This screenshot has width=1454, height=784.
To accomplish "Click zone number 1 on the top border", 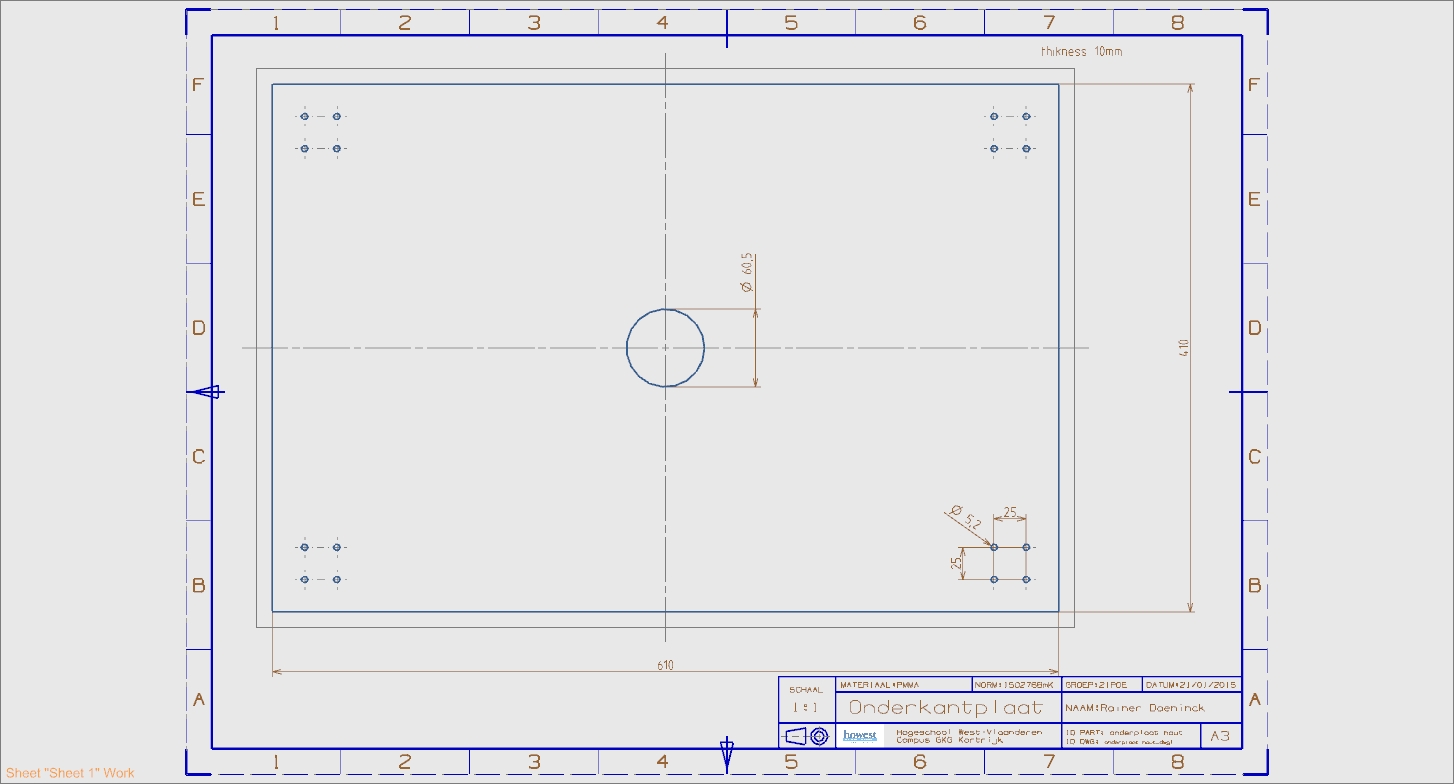I will (276, 22).
